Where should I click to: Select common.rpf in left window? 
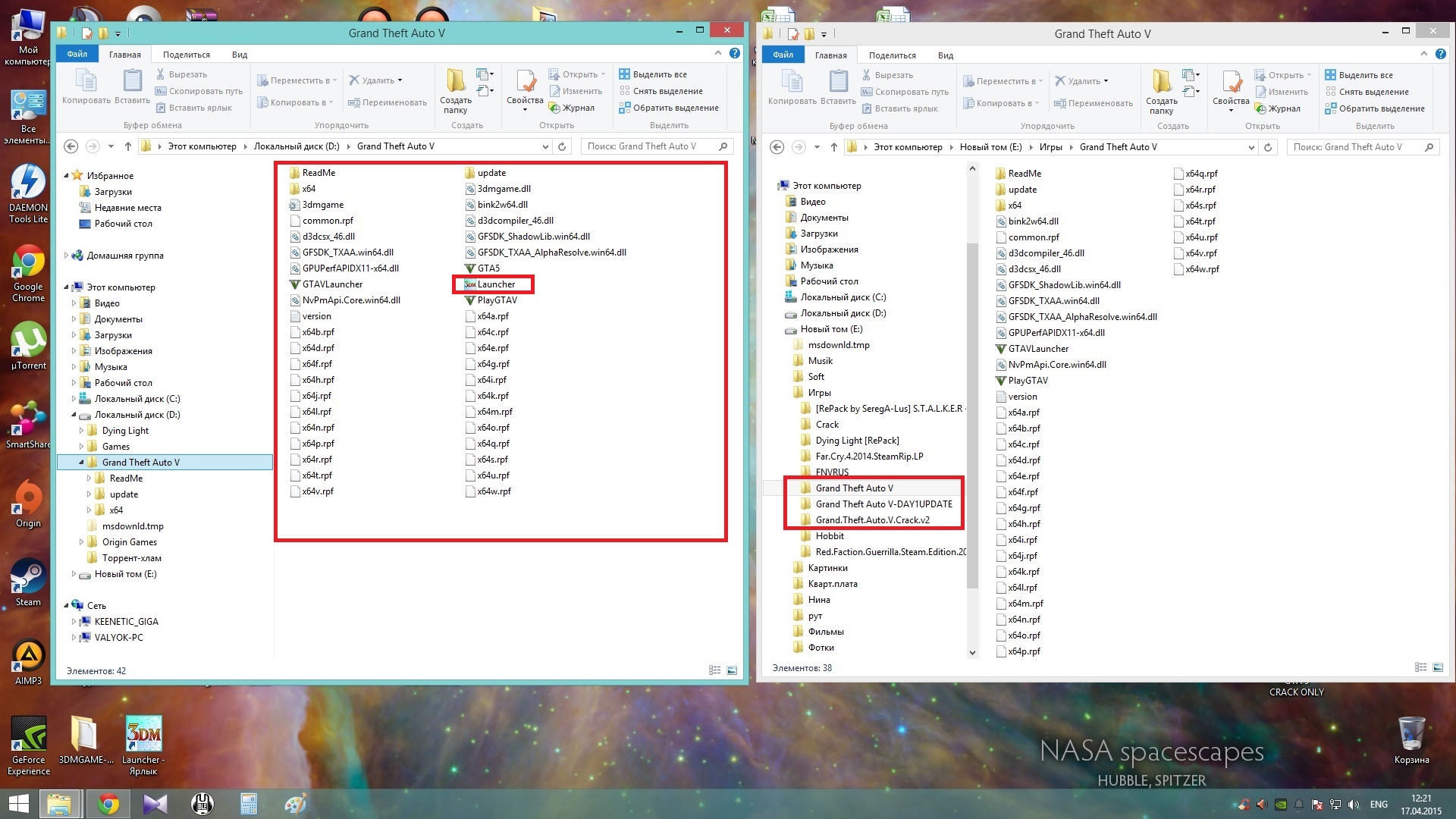pyautogui.click(x=322, y=221)
